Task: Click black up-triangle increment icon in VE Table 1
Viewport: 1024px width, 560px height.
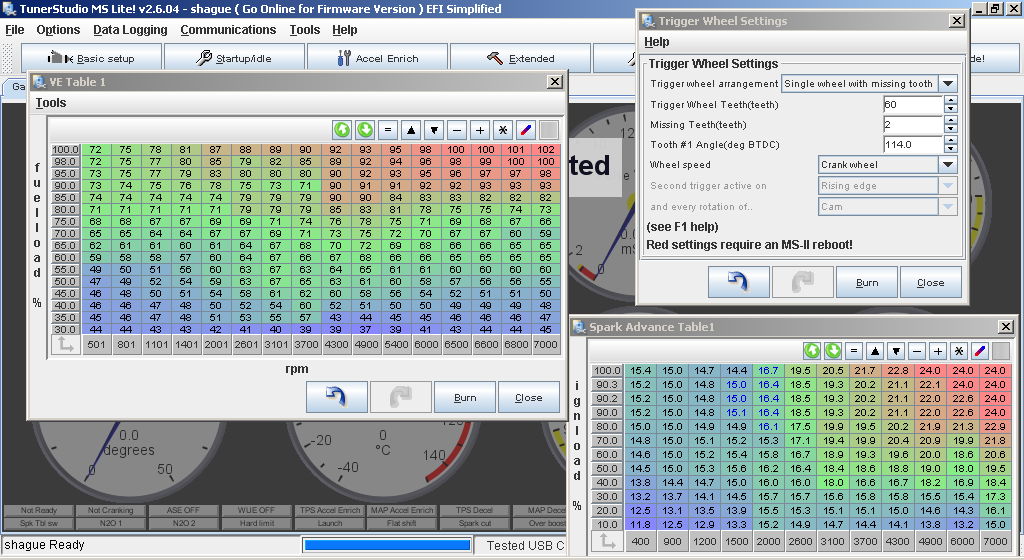Action: 411,130
